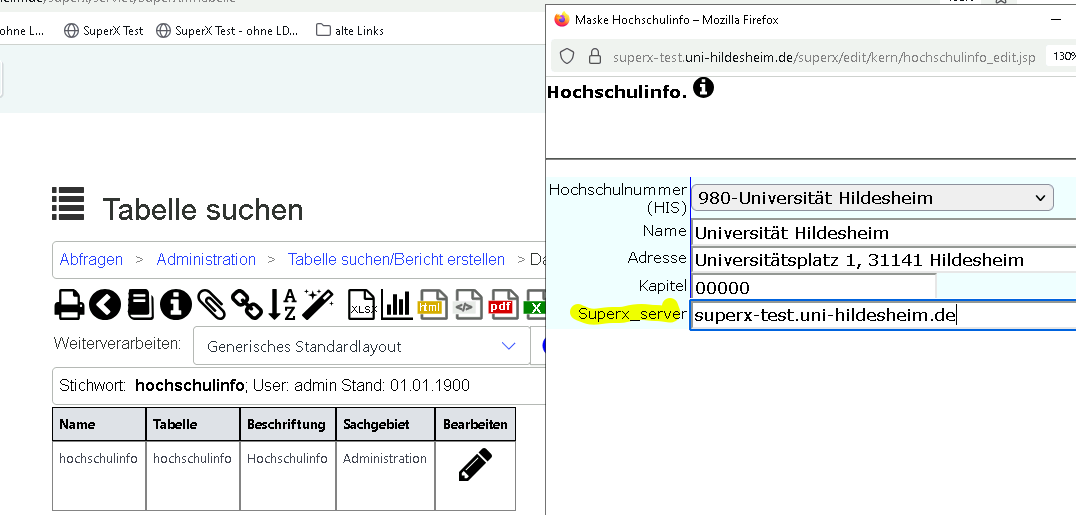Sort the table with the A-Z icon
1076x515 pixels.
pos(282,304)
